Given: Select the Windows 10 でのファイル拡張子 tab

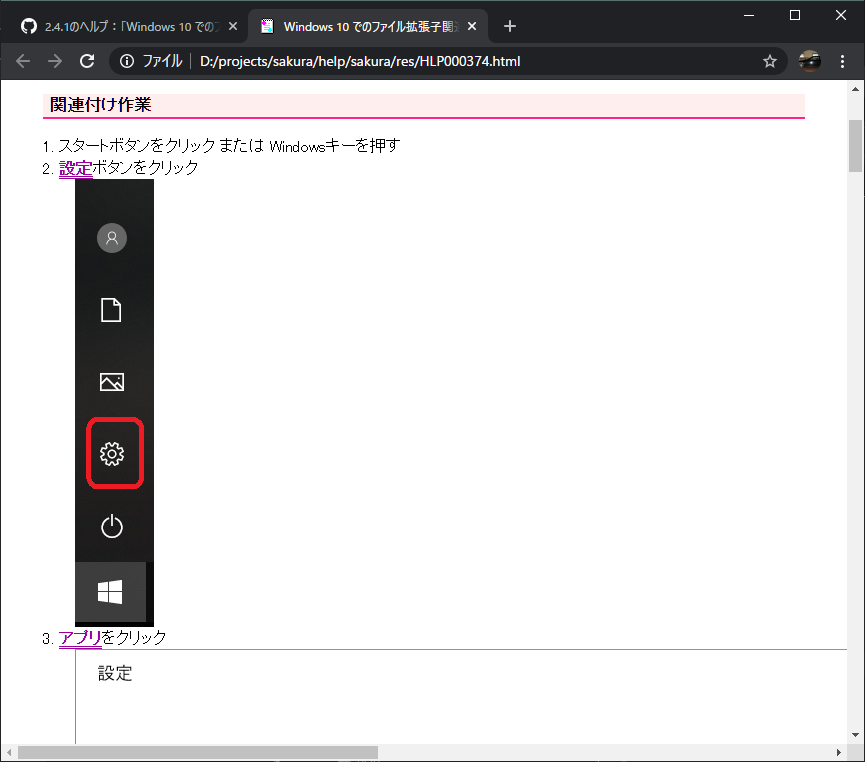Looking at the screenshot, I should pyautogui.click(x=367, y=26).
